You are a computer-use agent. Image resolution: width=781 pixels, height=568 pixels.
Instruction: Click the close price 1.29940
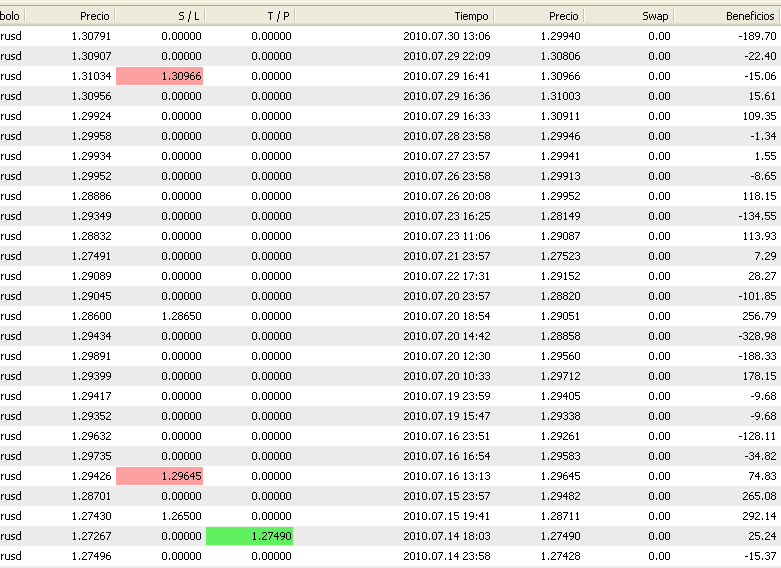[x=560, y=36]
